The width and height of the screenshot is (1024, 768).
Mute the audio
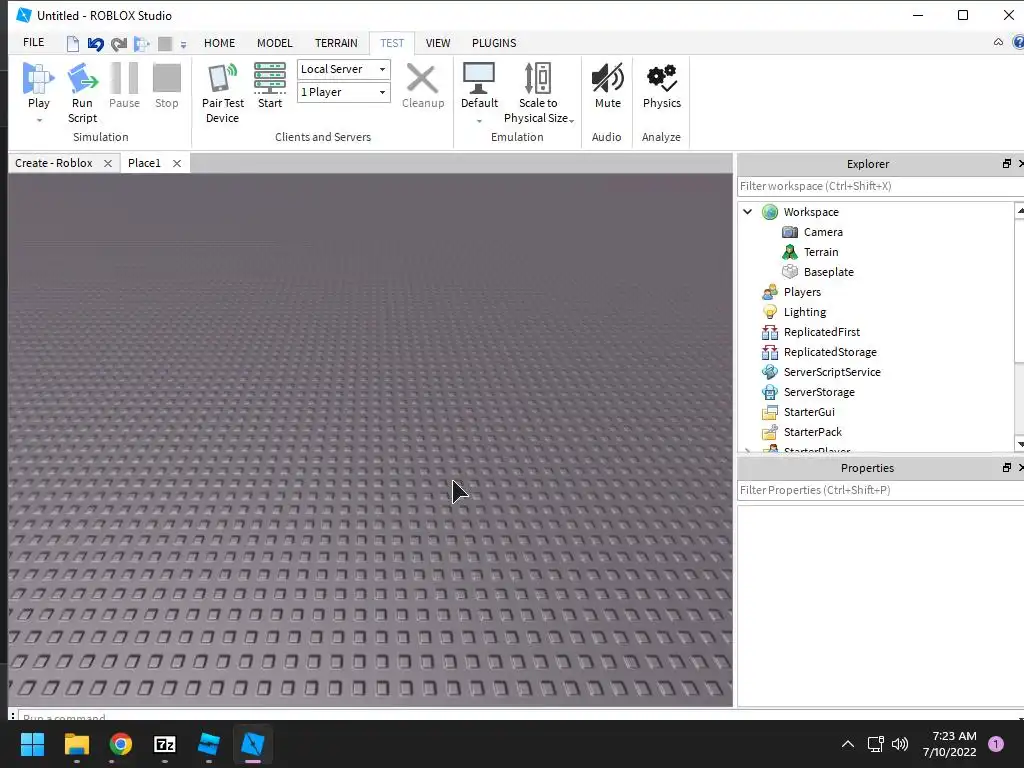(607, 86)
